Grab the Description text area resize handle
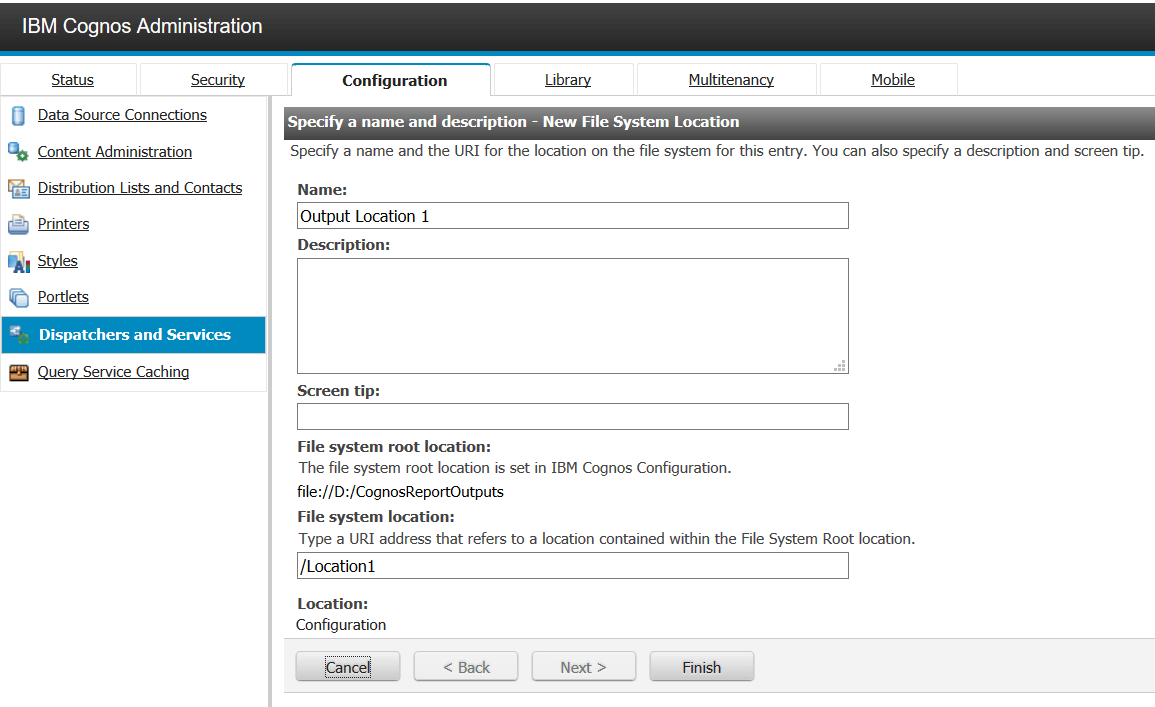Screen dimensions: 1155x707 (x=840, y=365)
